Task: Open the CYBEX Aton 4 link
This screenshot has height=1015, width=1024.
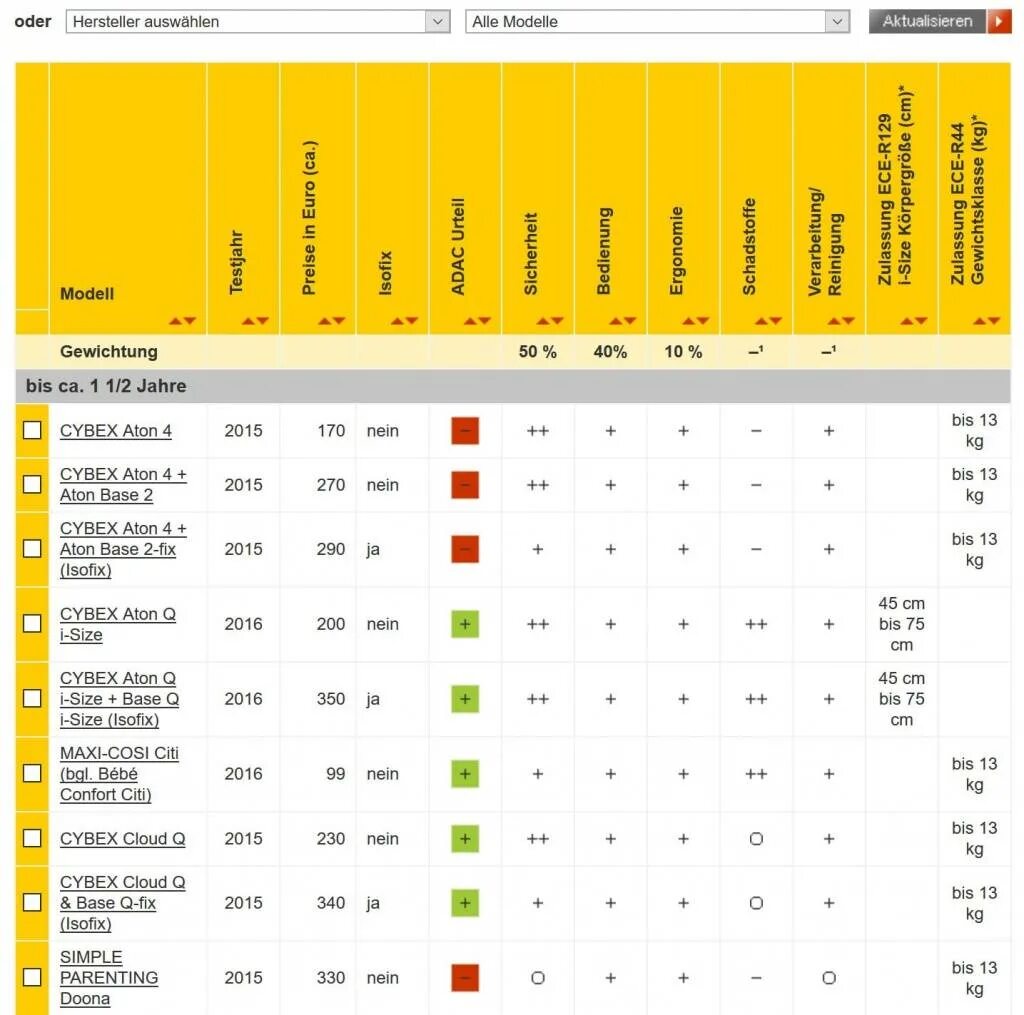Action: 116,431
